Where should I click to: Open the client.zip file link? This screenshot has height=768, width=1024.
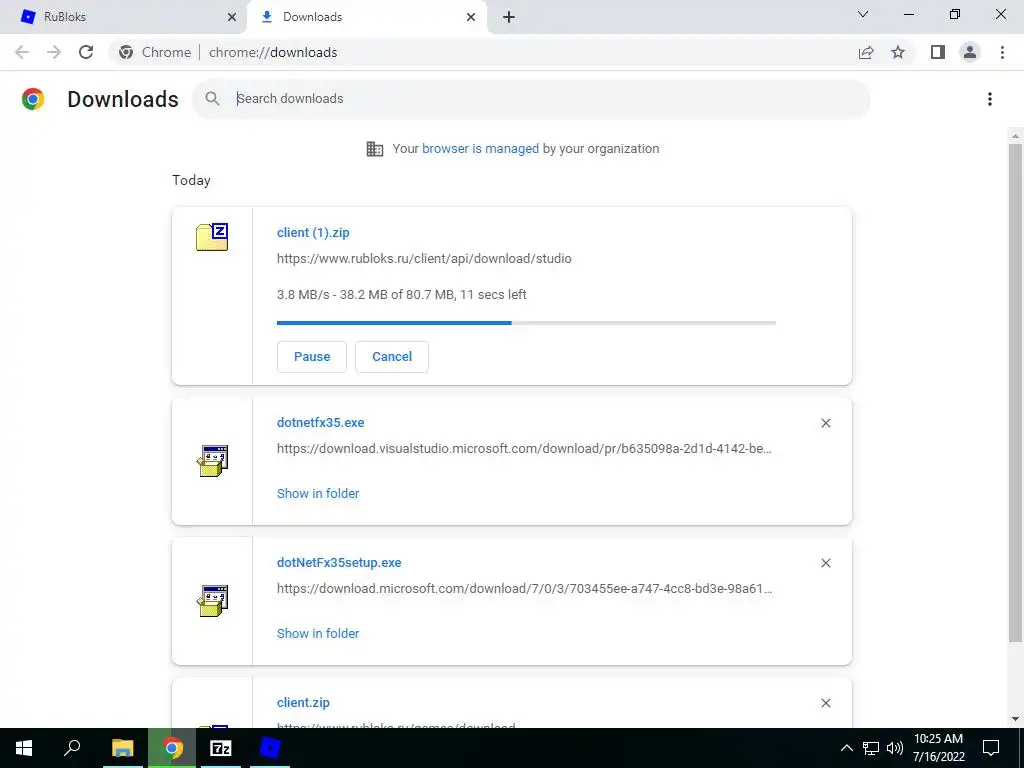pos(303,703)
